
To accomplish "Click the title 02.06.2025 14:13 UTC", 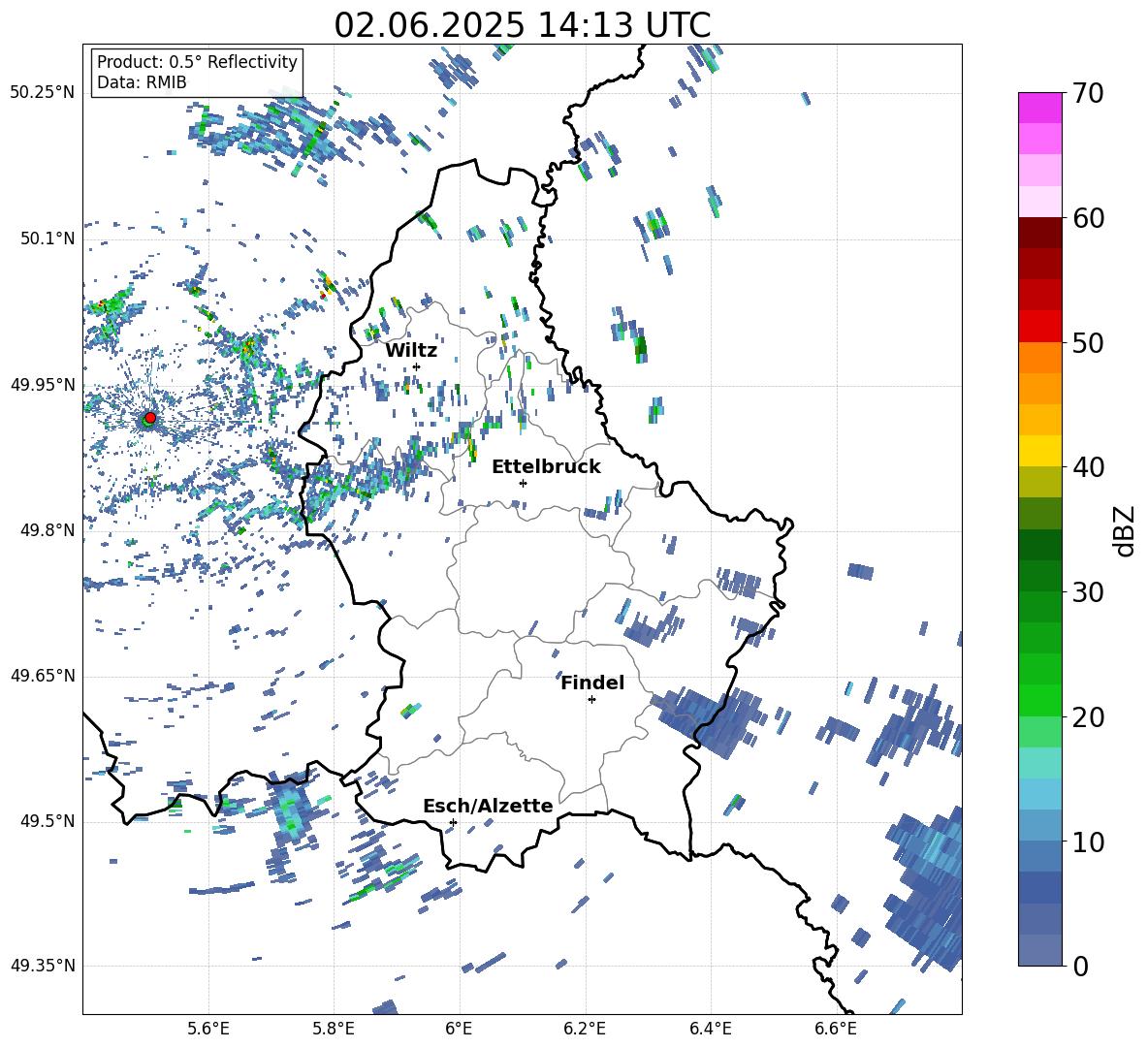I will [522, 25].
